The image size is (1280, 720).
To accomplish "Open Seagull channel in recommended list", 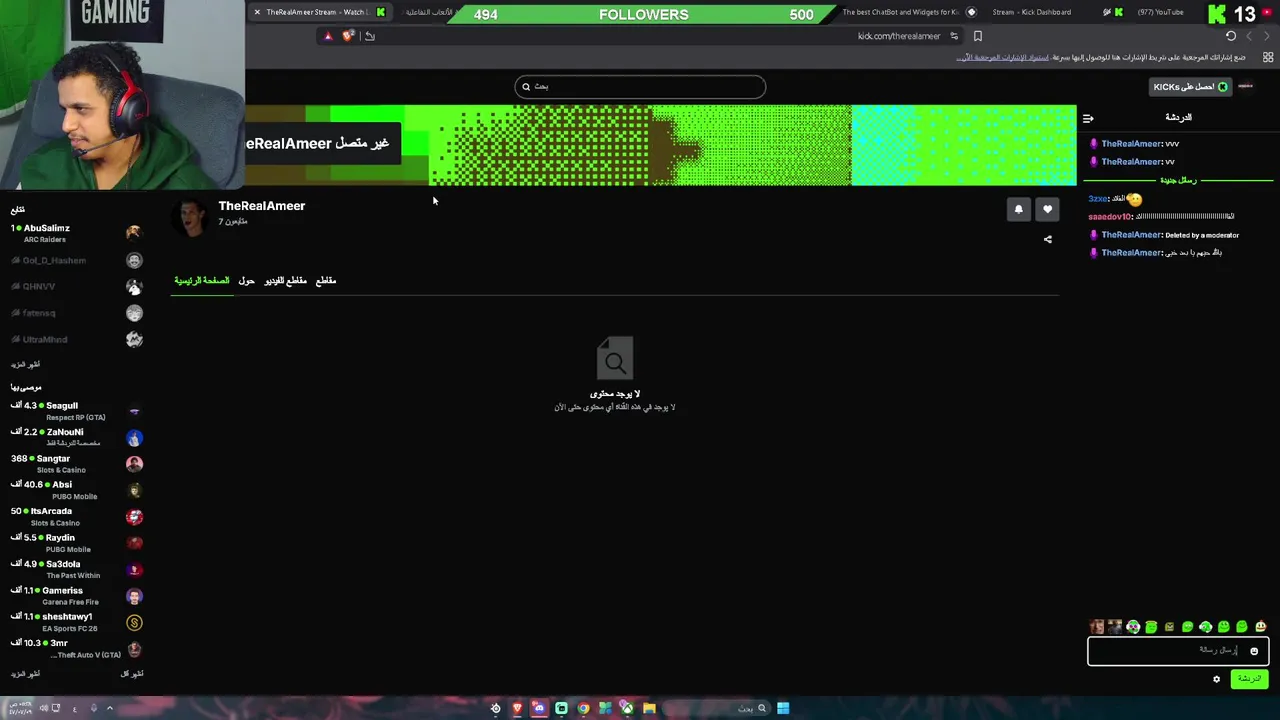I will (x=77, y=411).
